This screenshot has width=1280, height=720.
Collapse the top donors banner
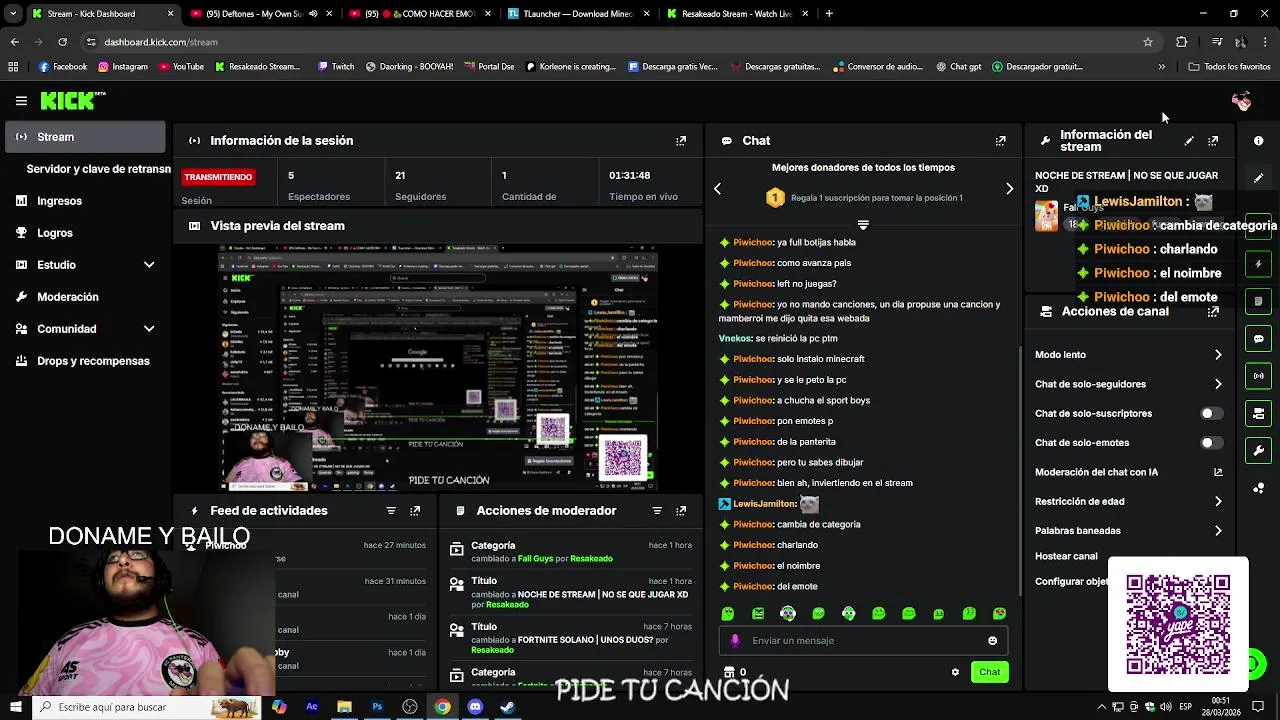(x=863, y=225)
